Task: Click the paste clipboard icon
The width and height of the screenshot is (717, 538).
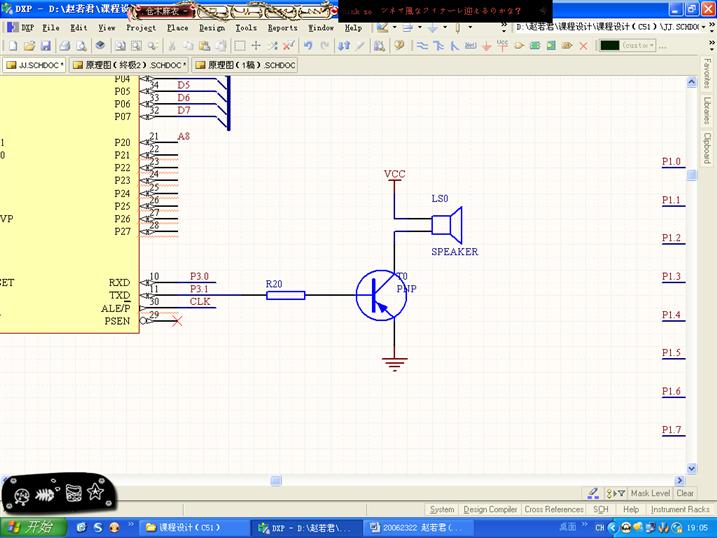Action: (x=204, y=46)
